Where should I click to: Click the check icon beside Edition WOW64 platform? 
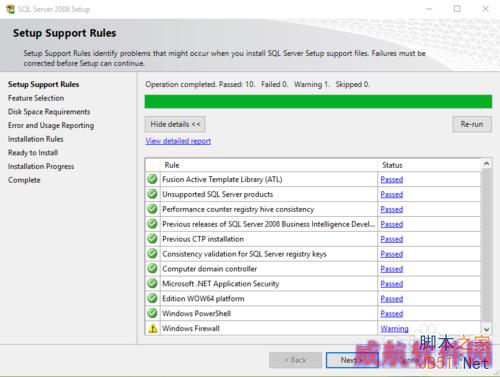(152, 298)
